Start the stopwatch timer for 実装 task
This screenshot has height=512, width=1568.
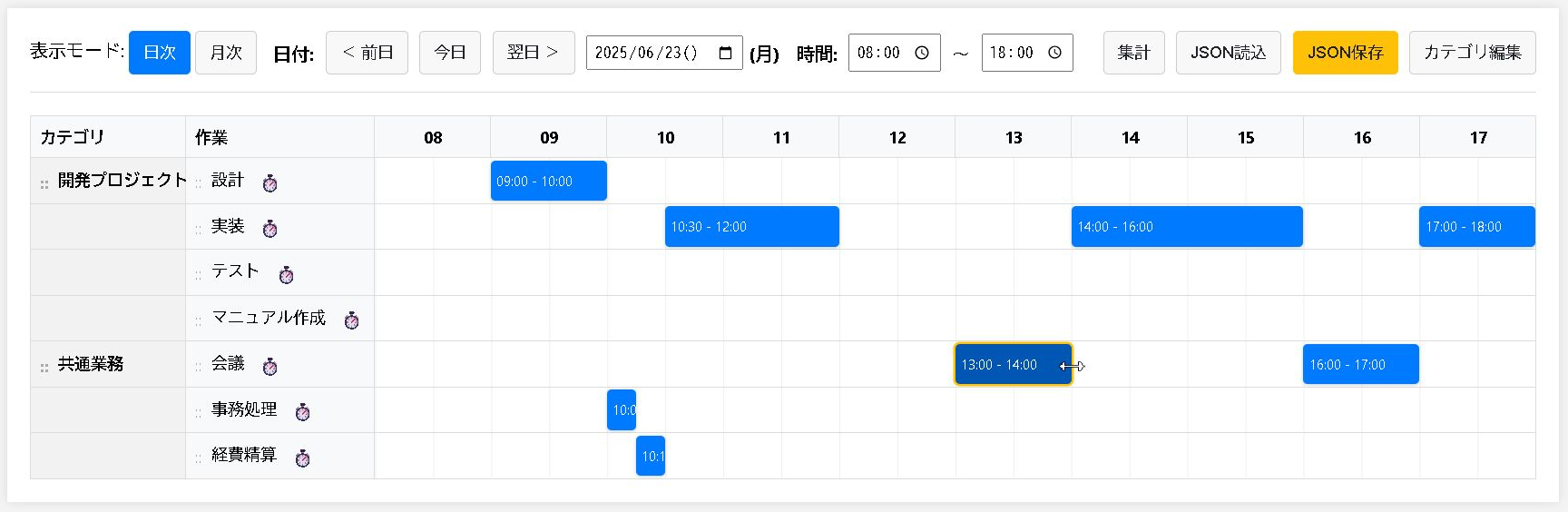270,229
